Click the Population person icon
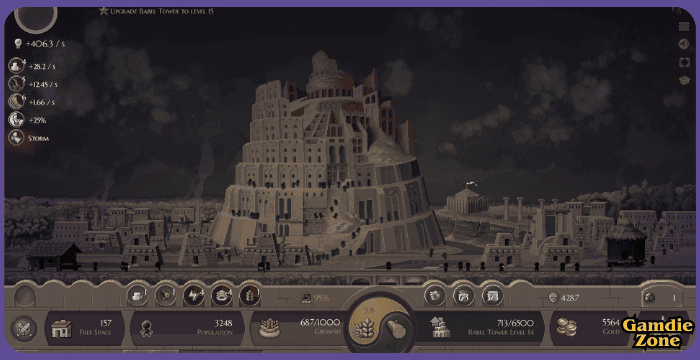 pos(146,329)
